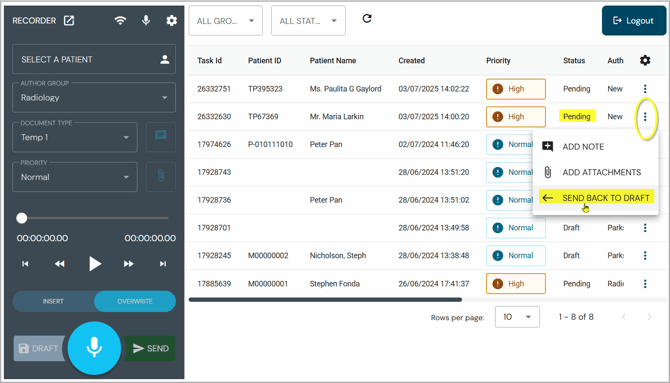Image resolution: width=670 pixels, height=383 pixels.
Task: Click task id 17974626
Action: [x=214, y=144]
